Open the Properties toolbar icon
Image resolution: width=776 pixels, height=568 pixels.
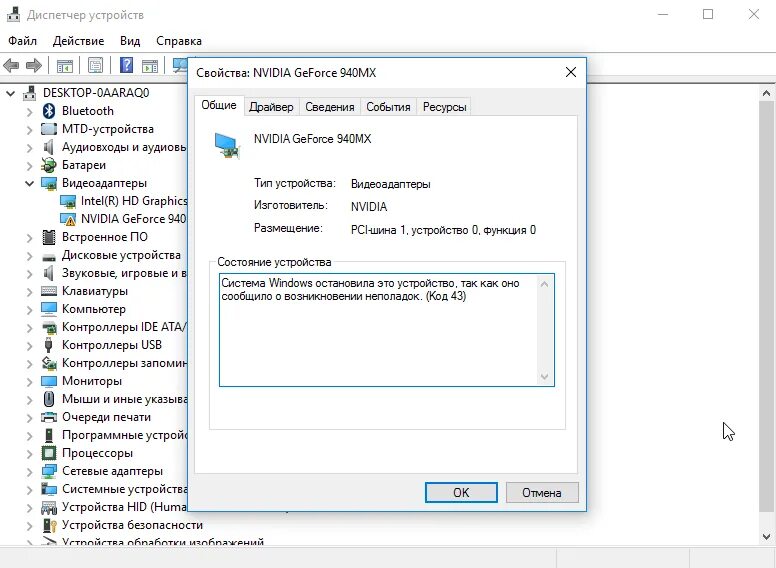pyautogui.click(x=96, y=65)
